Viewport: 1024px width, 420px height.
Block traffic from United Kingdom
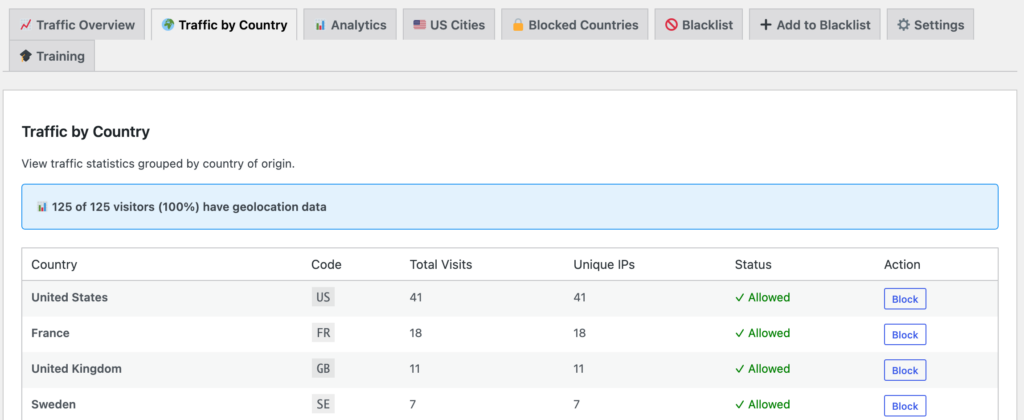click(905, 370)
